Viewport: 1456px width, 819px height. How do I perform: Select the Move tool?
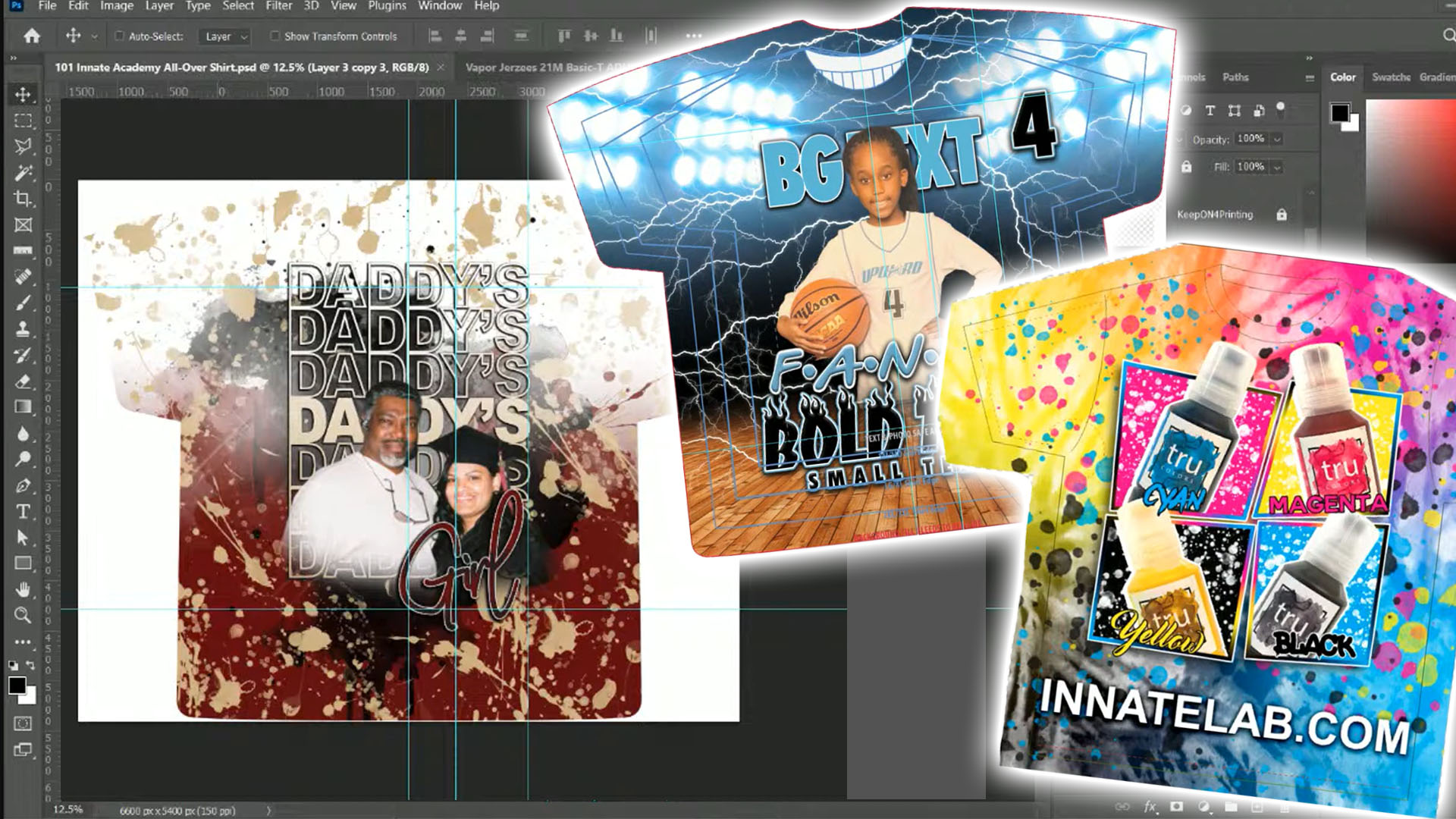pos(23,94)
